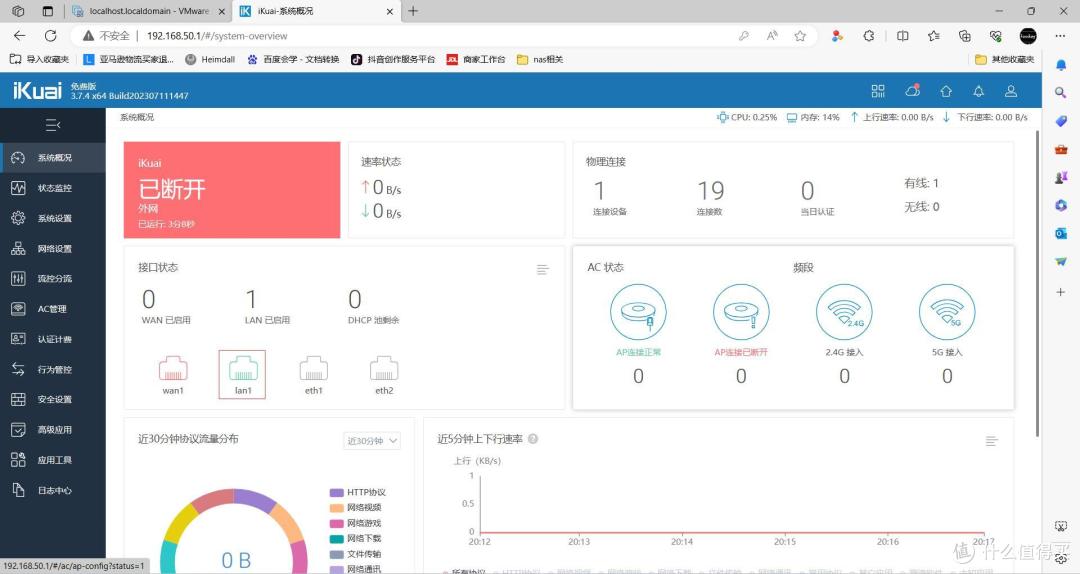Click the 连接数 count 19
Screen dimensions: 1080x574
(710, 190)
